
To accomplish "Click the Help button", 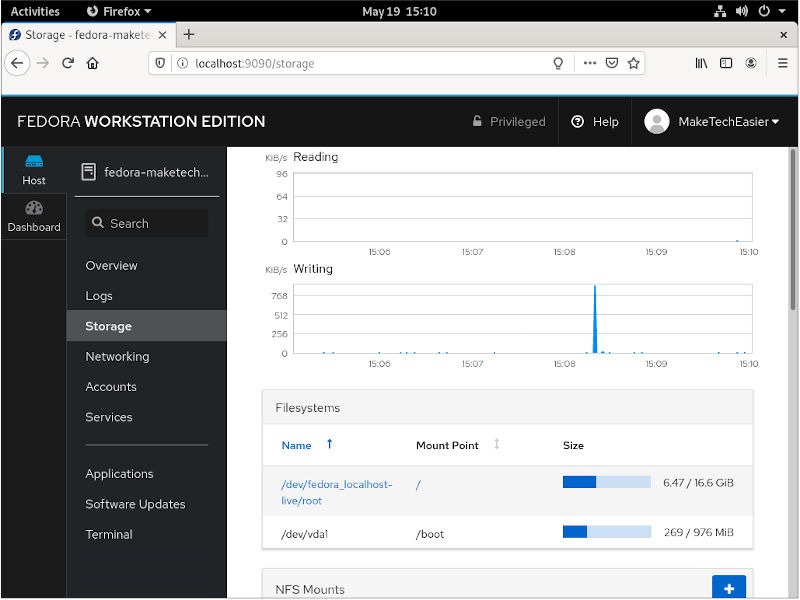I will (x=595, y=122).
